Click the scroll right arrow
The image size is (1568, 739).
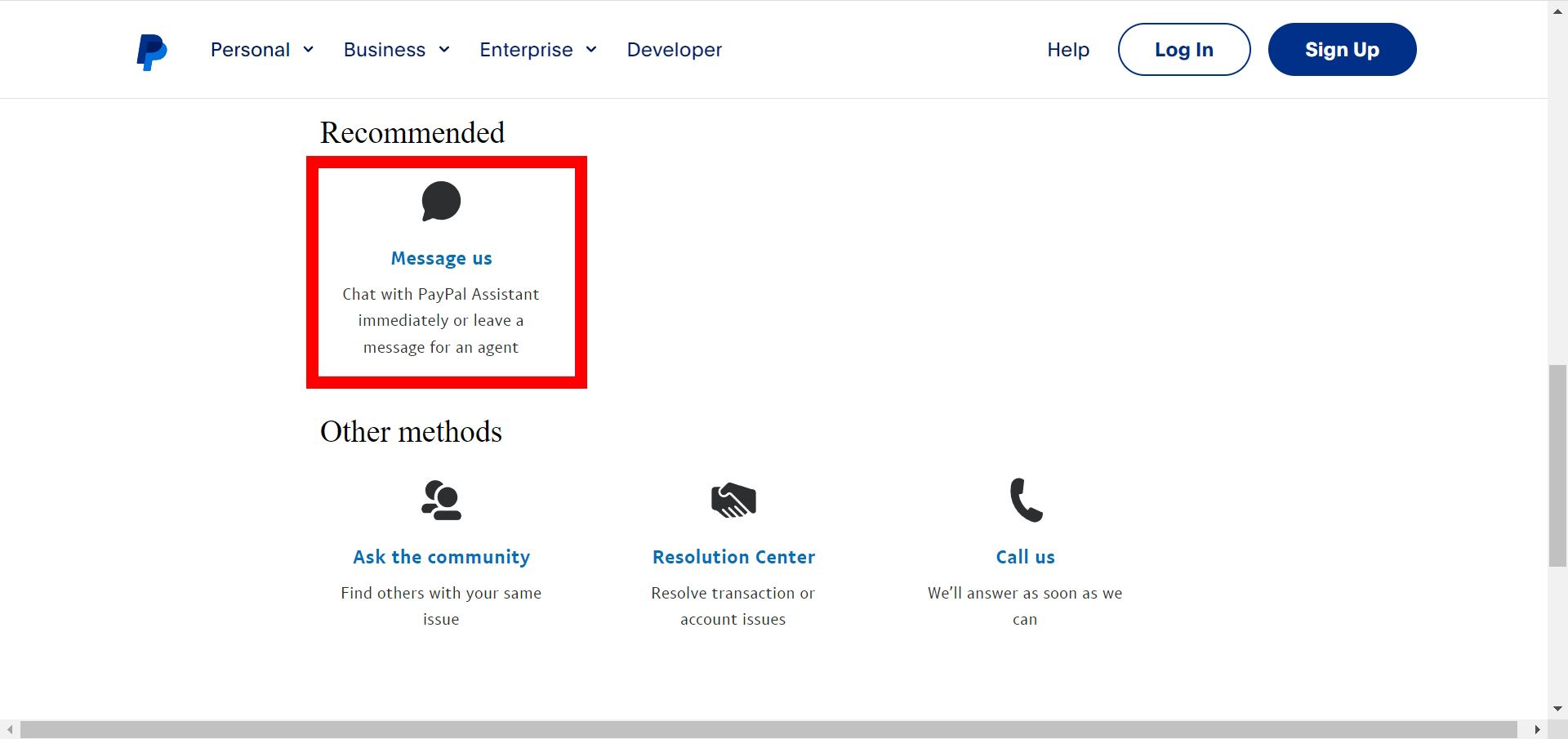click(1537, 729)
